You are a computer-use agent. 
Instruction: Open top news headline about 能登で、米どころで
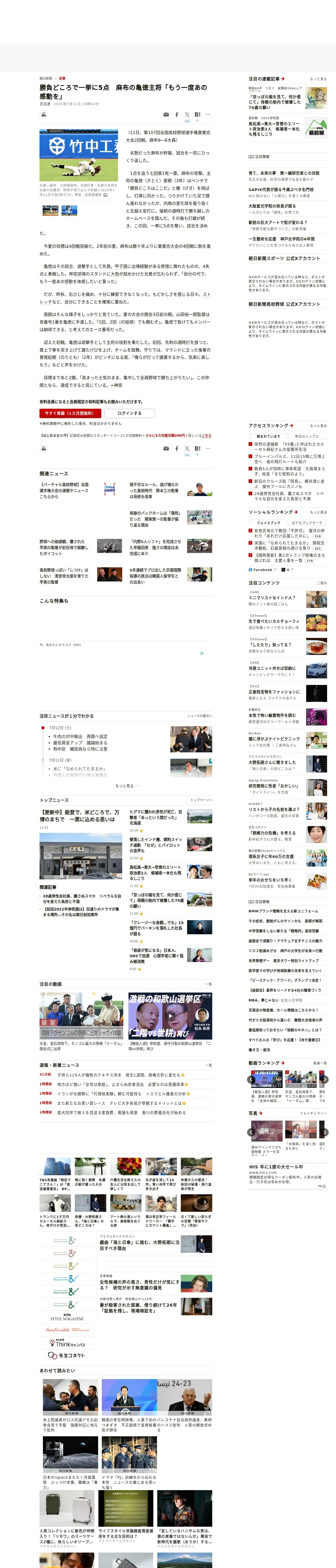click(x=80, y=816)
